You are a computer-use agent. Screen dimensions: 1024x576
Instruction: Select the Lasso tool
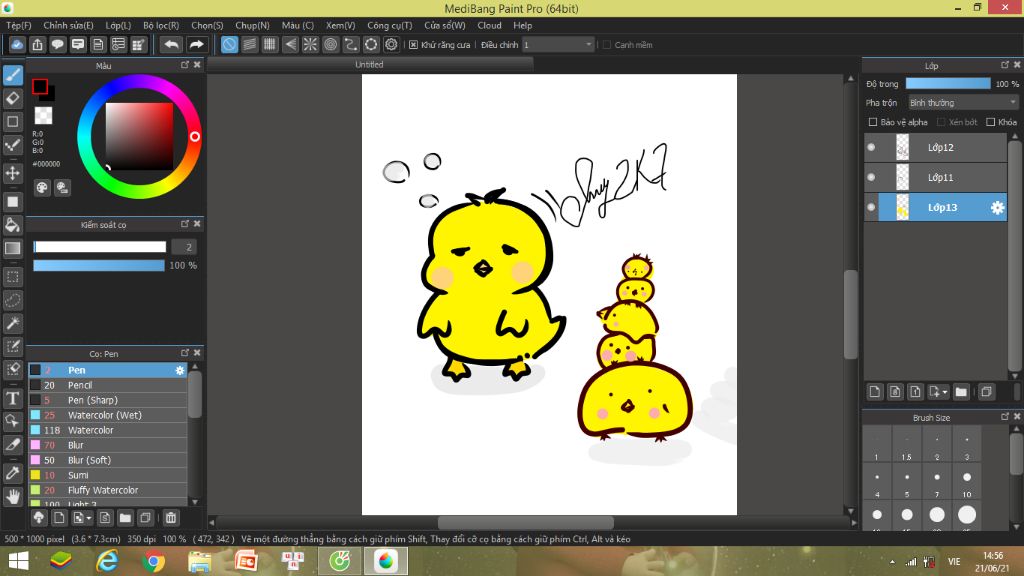click(x=12, y=300)
